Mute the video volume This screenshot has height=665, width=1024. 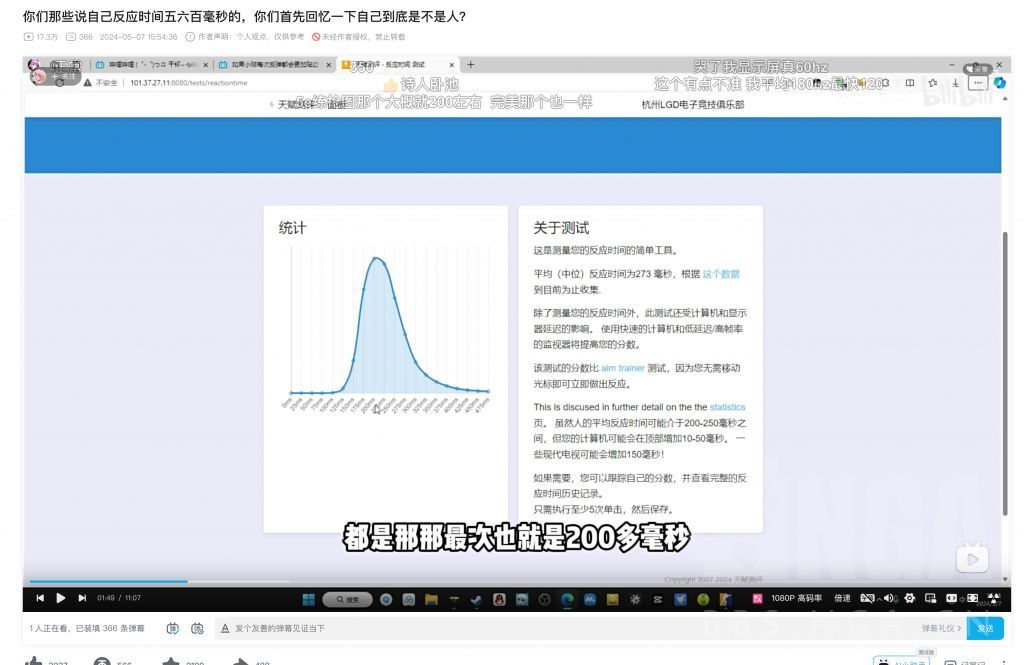pos(889,598)
